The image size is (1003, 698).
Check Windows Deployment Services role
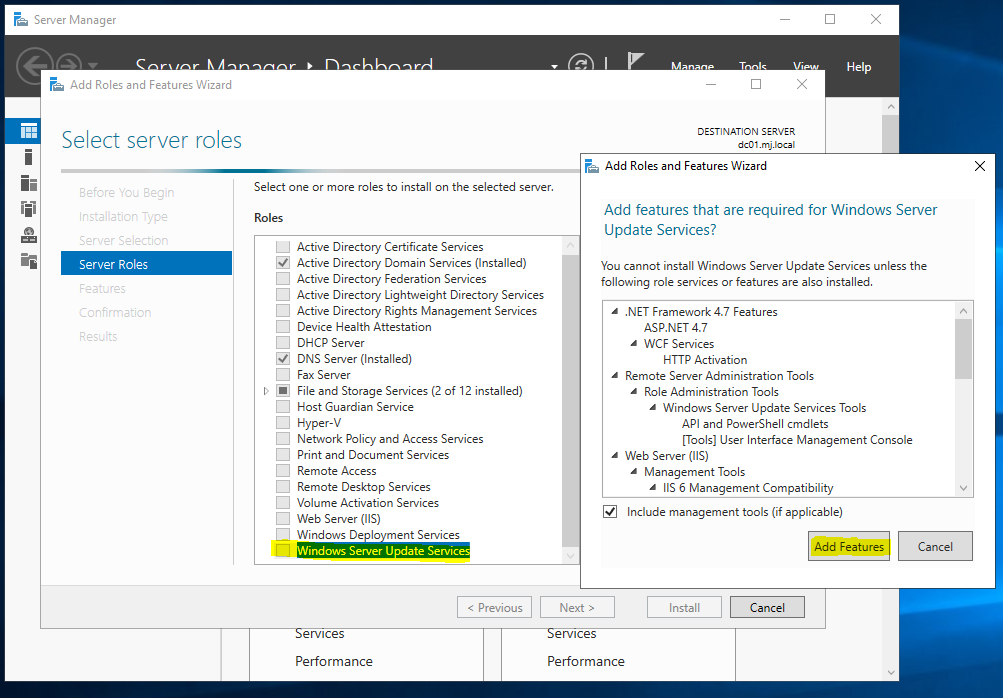click(x=283, y=535)
